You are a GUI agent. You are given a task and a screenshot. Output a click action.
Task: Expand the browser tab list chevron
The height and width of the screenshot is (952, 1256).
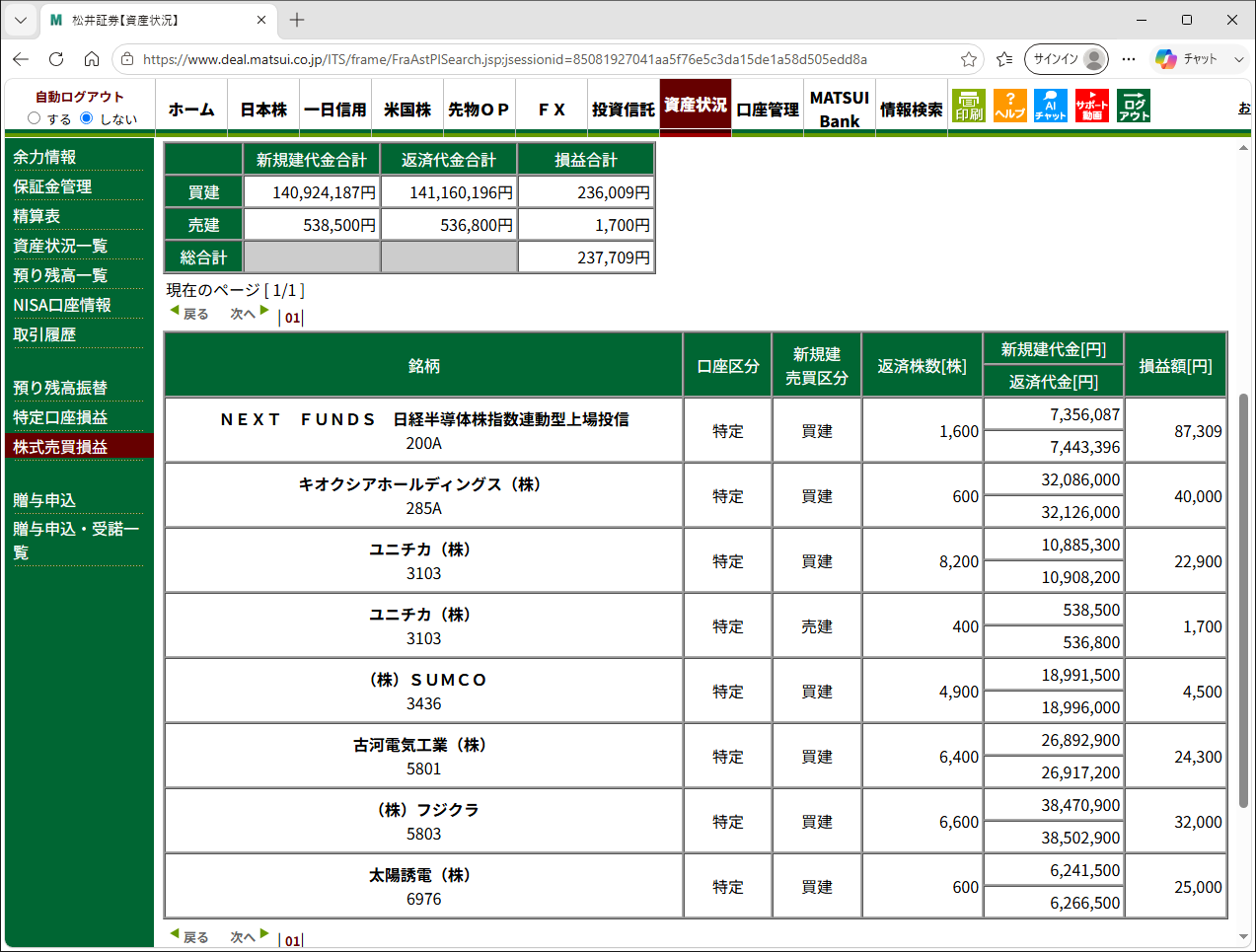point(21,20)
